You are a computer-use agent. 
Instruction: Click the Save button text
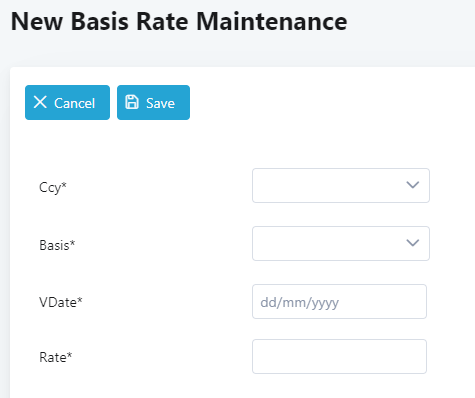[x=160, y=103]
